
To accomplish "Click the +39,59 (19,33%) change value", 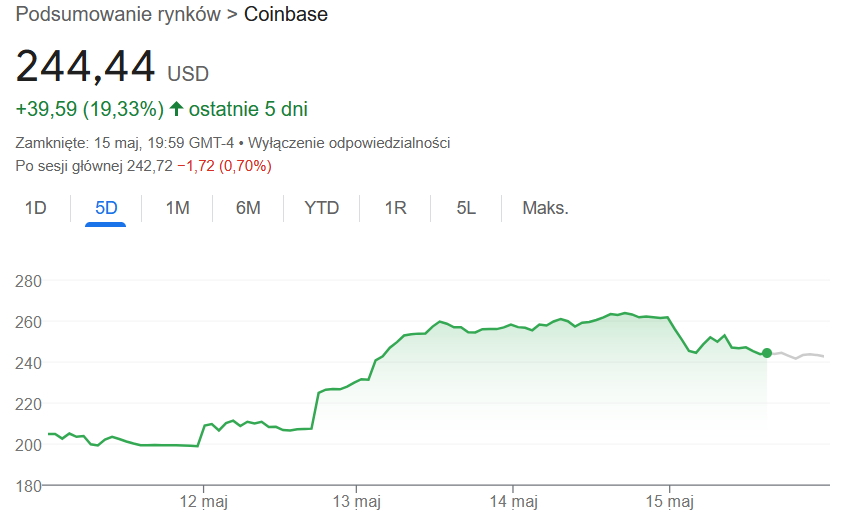I will point(90,108).
